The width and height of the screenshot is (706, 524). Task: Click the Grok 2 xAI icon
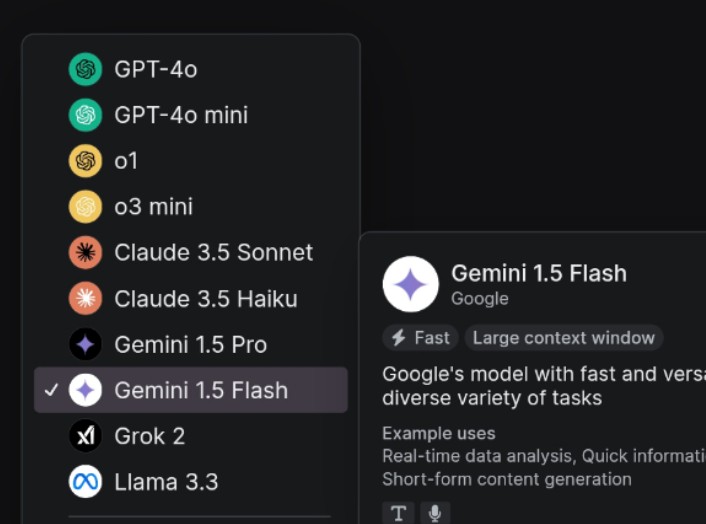coord(86,436)
